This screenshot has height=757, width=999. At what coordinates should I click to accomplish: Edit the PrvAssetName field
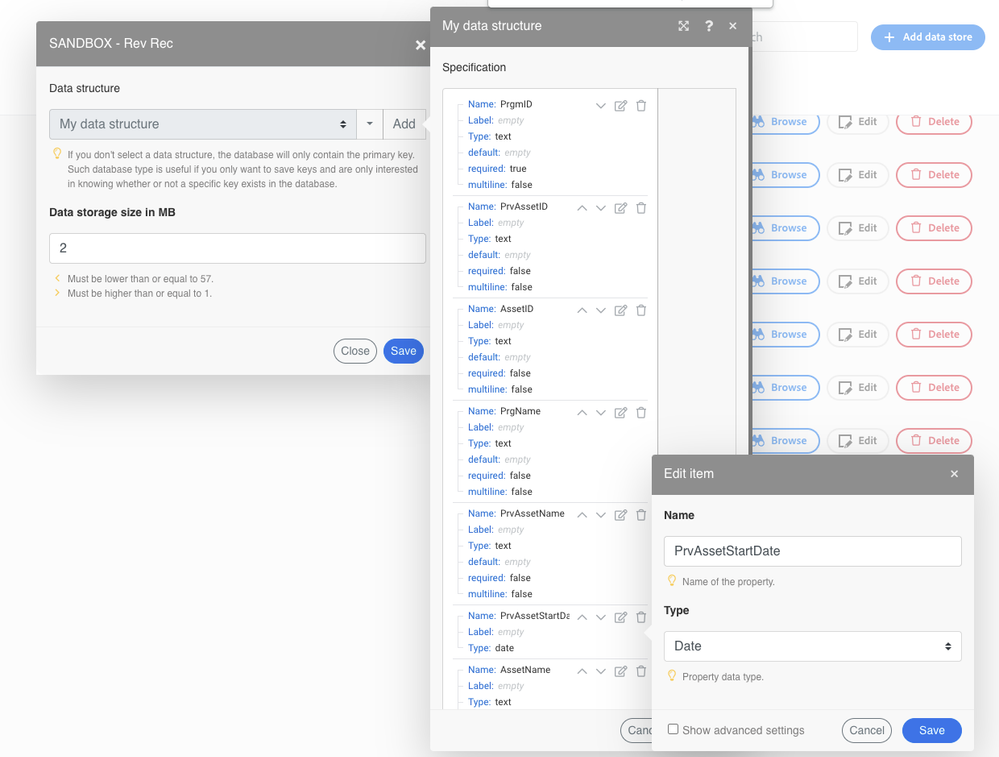[x=620, y=515]
